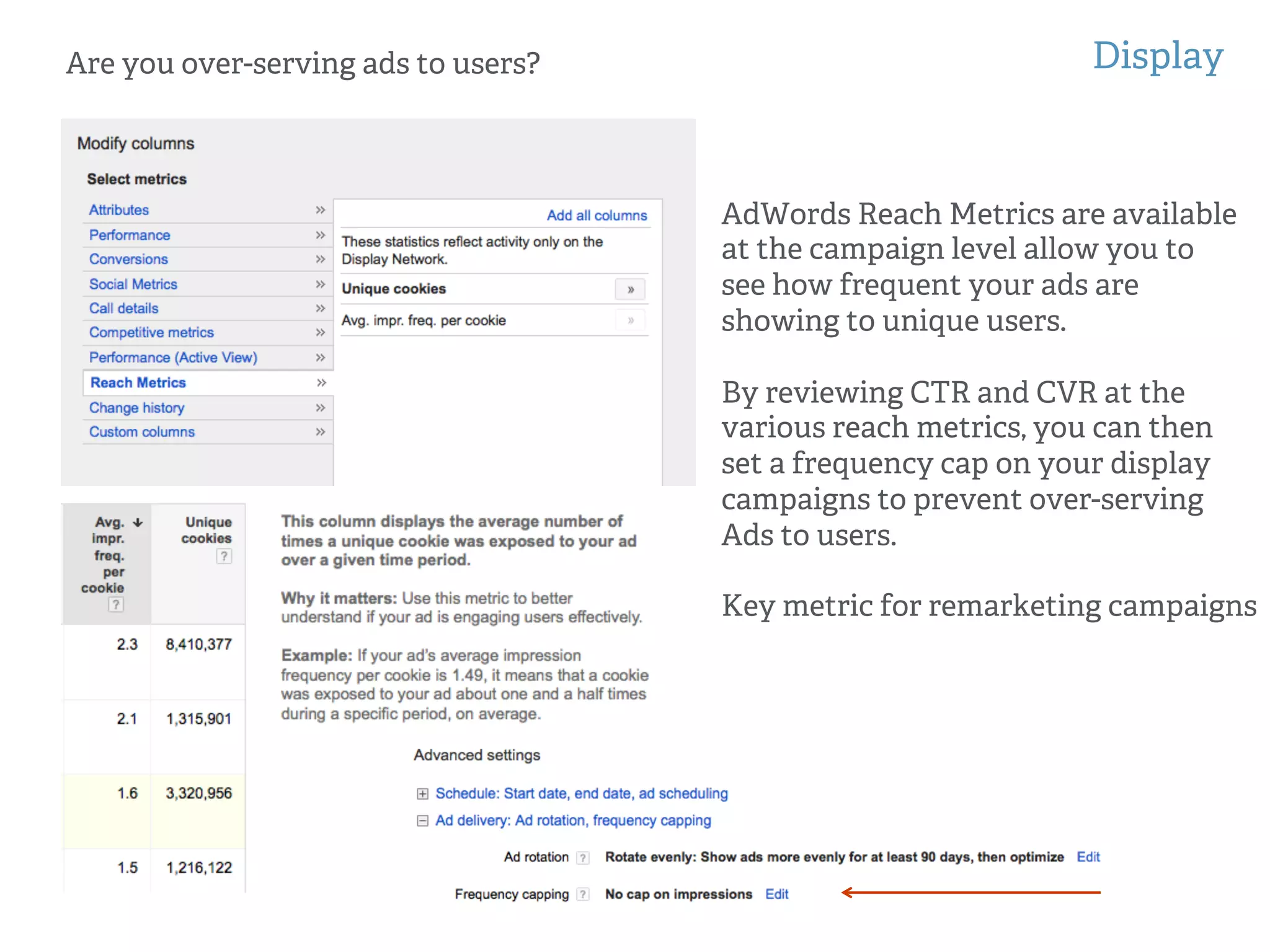The height and width of the screenshot is (952, 1270).
Task: Open help icon under Avg. impr. freq. header
Action: (x=116, y=604)
